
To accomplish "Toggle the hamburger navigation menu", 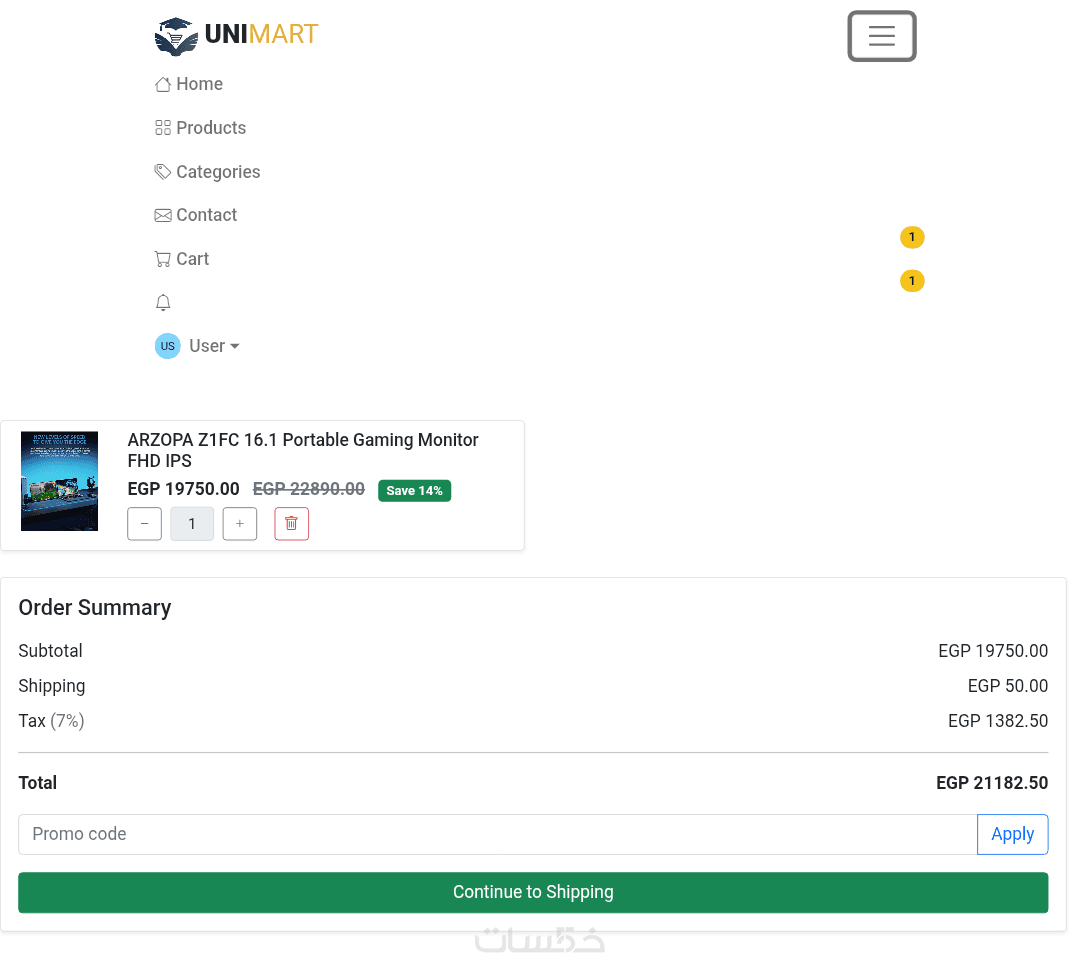I will 882,36.
